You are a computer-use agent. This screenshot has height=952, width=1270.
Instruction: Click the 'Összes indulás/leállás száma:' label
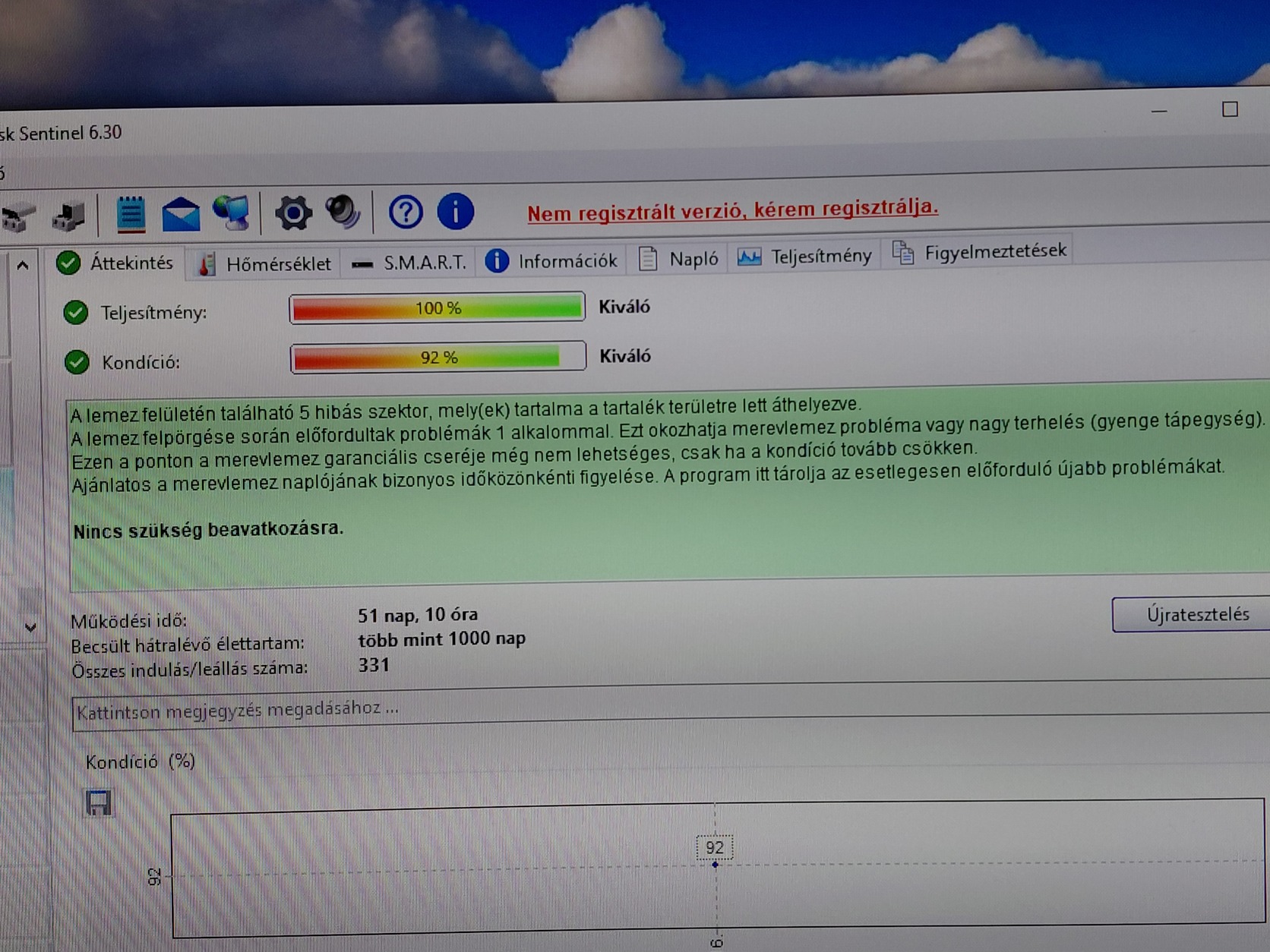coord(190,669)
